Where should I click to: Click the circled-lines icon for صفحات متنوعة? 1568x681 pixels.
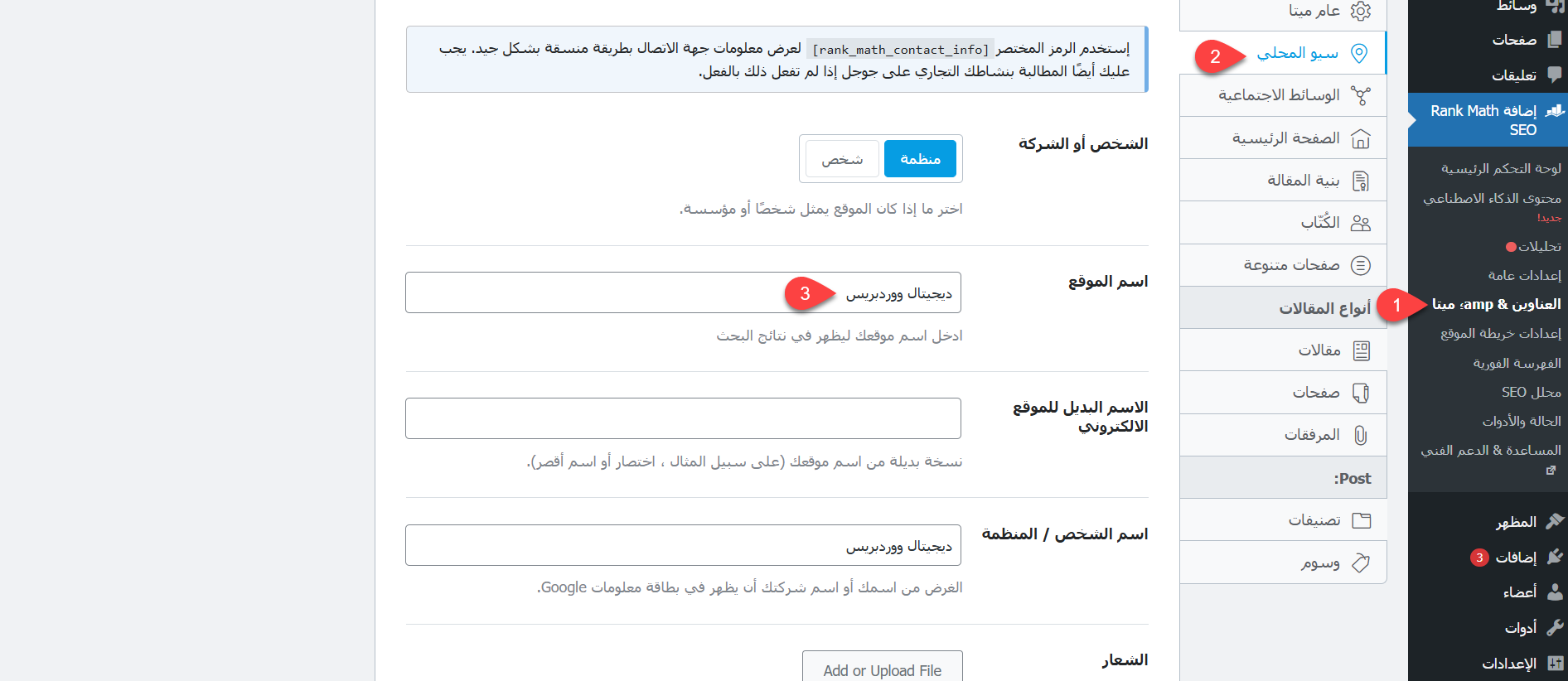coord(1361,265)
